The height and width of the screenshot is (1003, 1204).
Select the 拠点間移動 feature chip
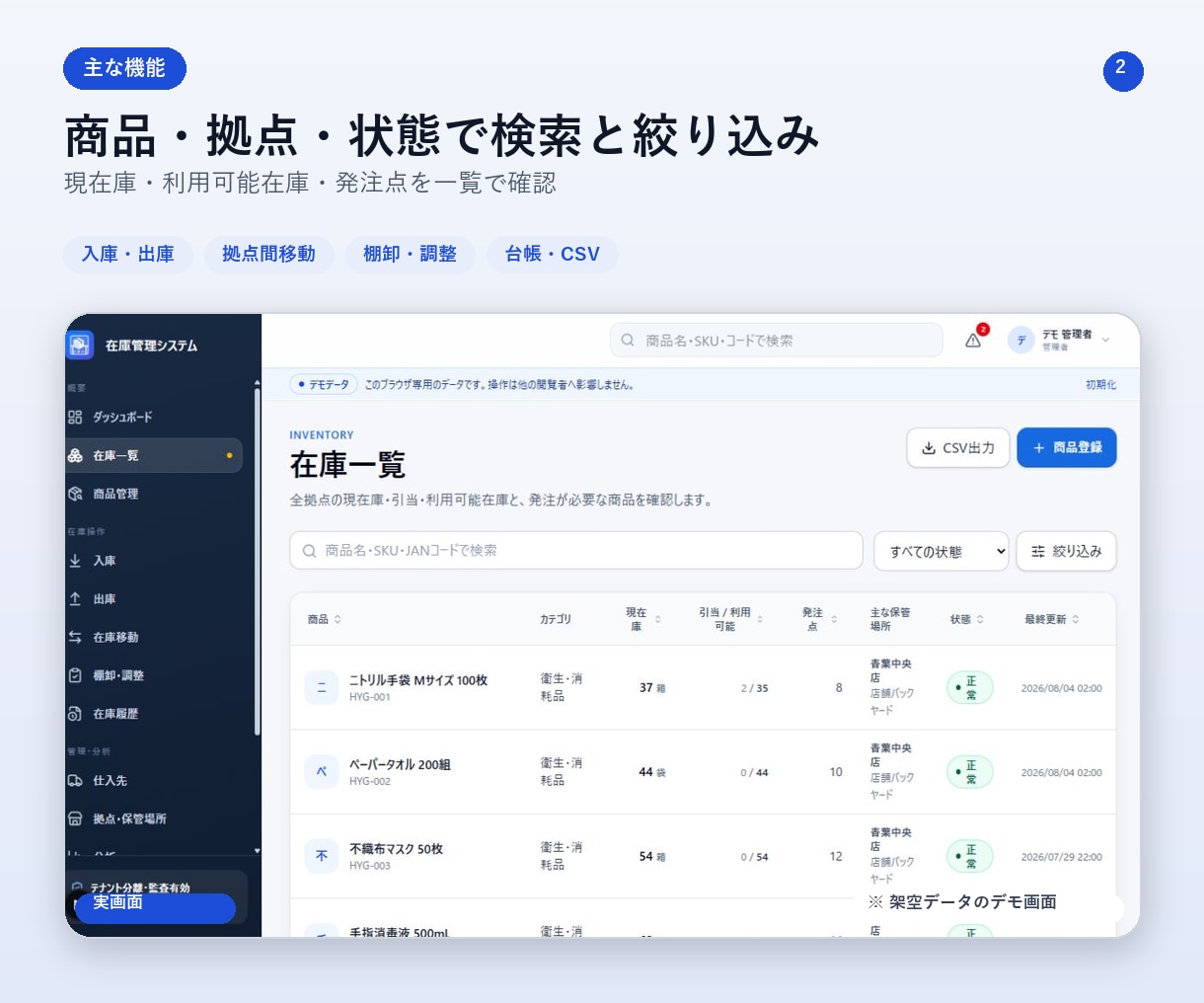268,255
